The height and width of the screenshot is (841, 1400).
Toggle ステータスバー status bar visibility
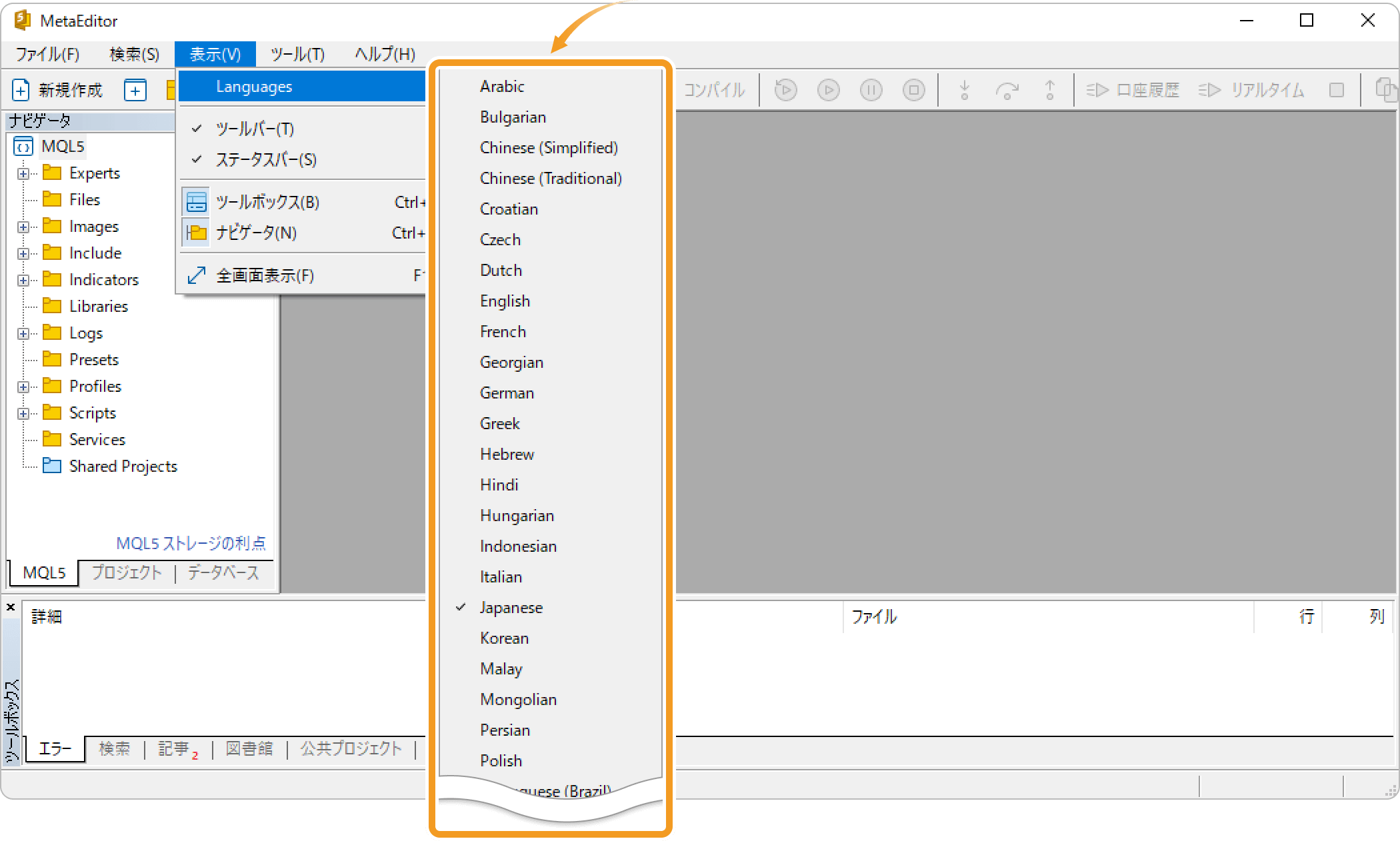[x=264, y=159]
